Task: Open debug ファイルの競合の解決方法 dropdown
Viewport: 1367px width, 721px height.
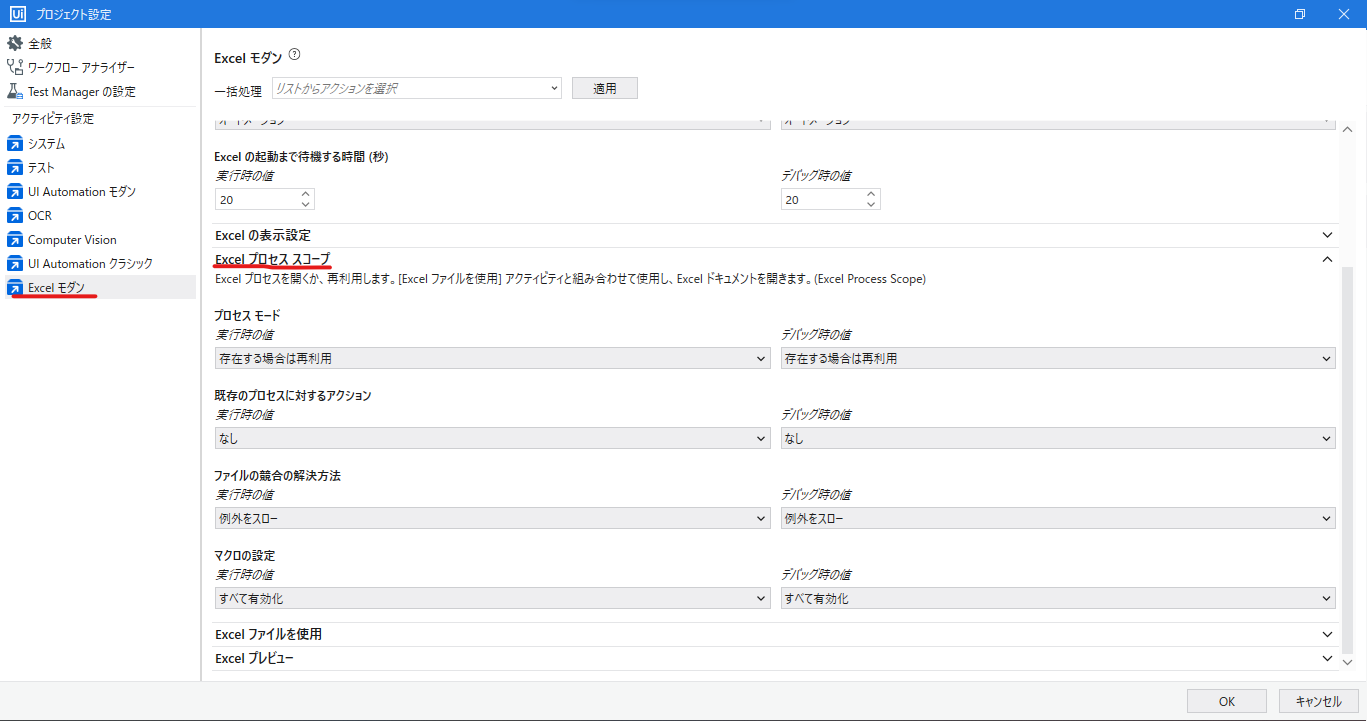Action: [x=1058, y=519]
